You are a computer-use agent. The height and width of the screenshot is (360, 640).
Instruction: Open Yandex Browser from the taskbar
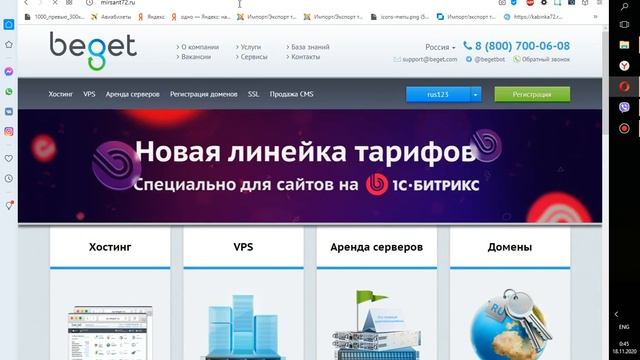coord(624,66)
